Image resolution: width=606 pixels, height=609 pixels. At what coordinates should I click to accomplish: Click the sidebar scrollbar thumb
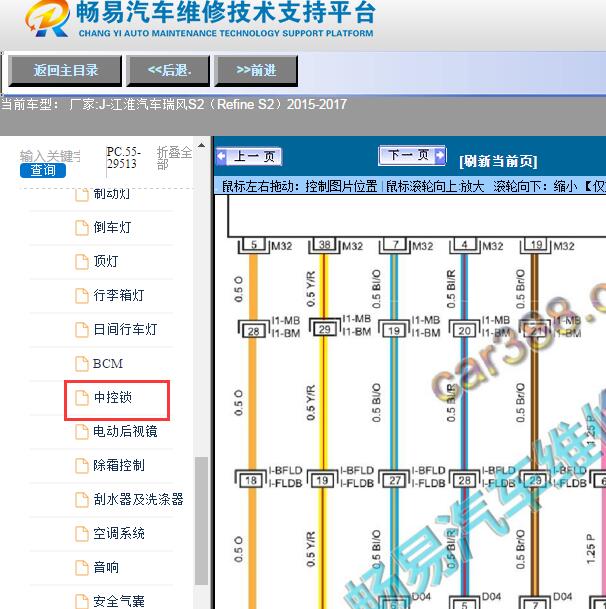tap(201, 520)
